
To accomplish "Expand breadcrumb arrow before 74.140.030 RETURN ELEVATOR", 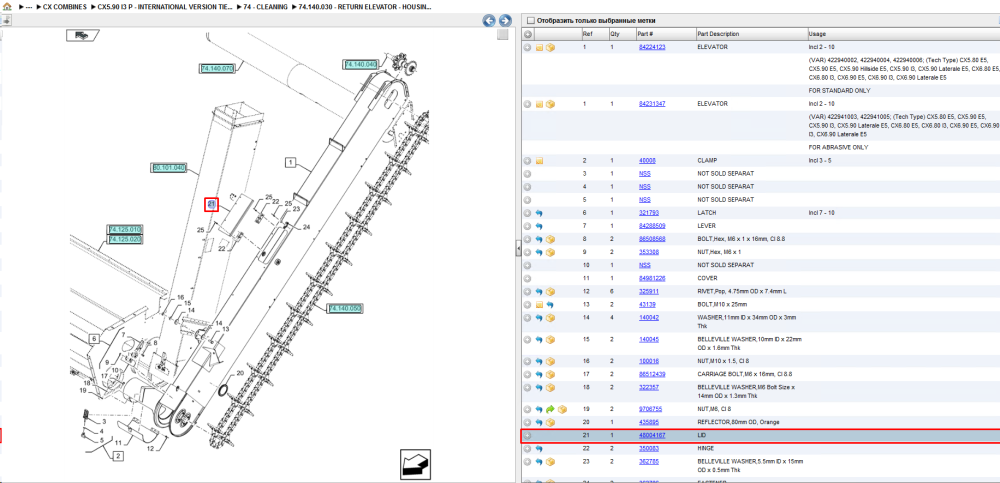I will tap(293, 6).
